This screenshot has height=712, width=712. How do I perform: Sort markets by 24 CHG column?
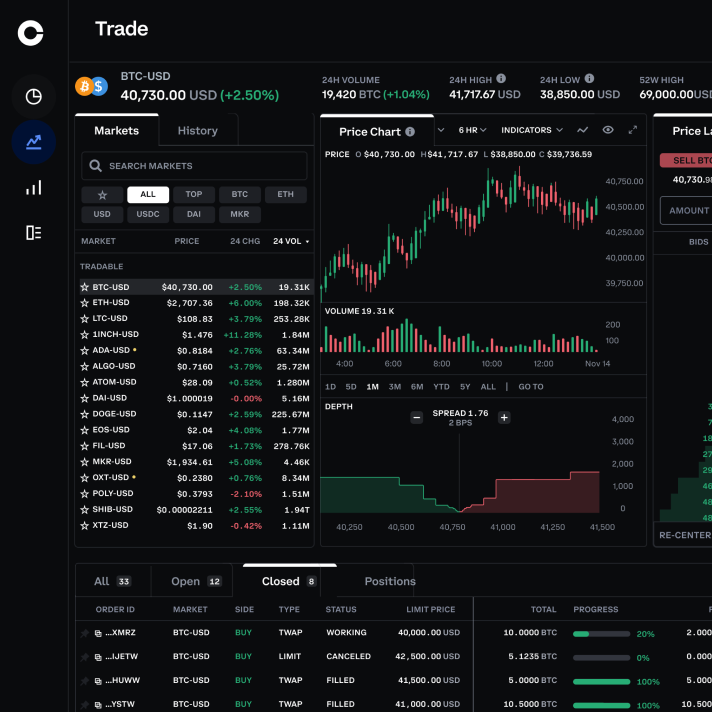pyautogui.click(x=245, y=241)
